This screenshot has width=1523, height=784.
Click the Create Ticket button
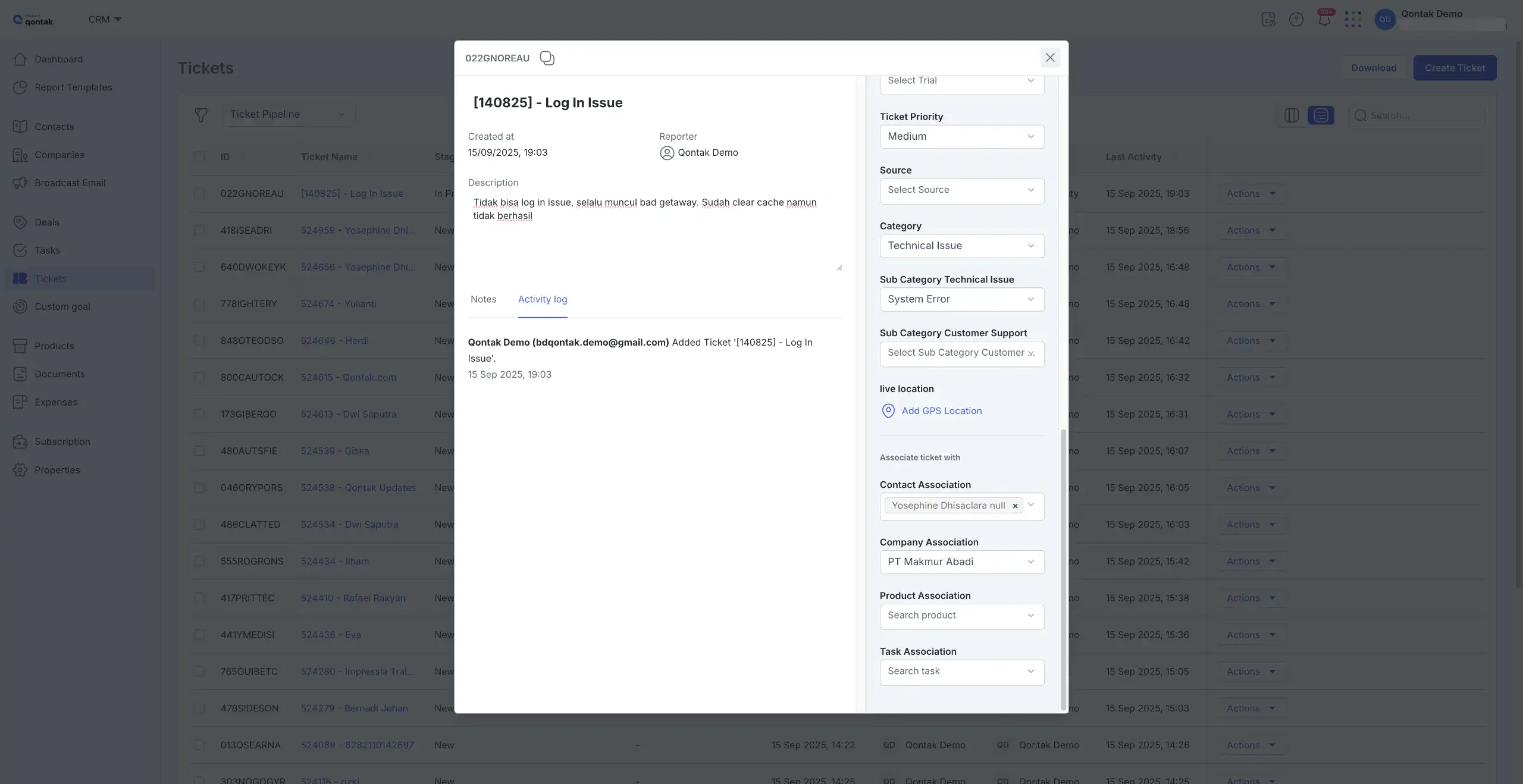(x=1455, y=67)
